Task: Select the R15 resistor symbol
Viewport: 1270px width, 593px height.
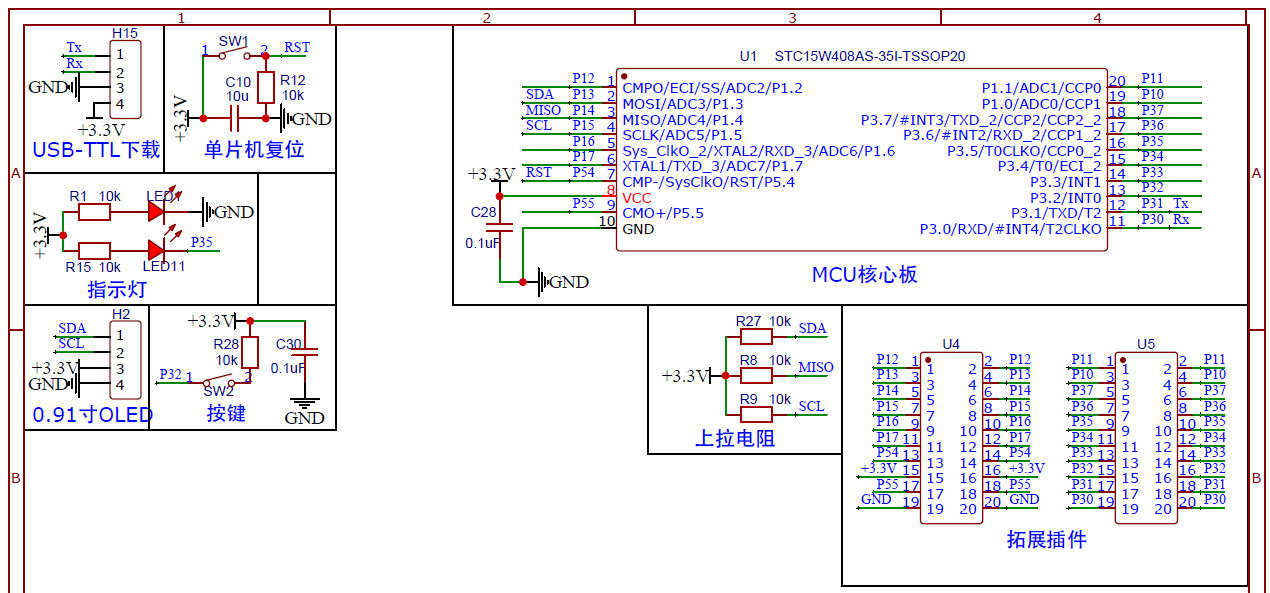Action: pyautogui.click(x=95, y=250)
